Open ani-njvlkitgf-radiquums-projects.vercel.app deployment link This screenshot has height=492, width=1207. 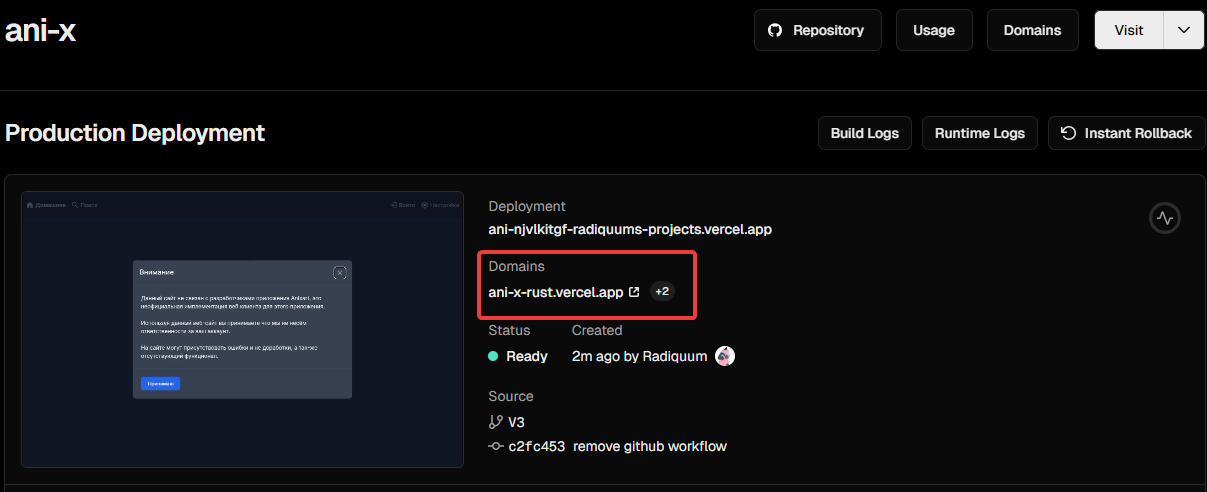click(630, 229)
